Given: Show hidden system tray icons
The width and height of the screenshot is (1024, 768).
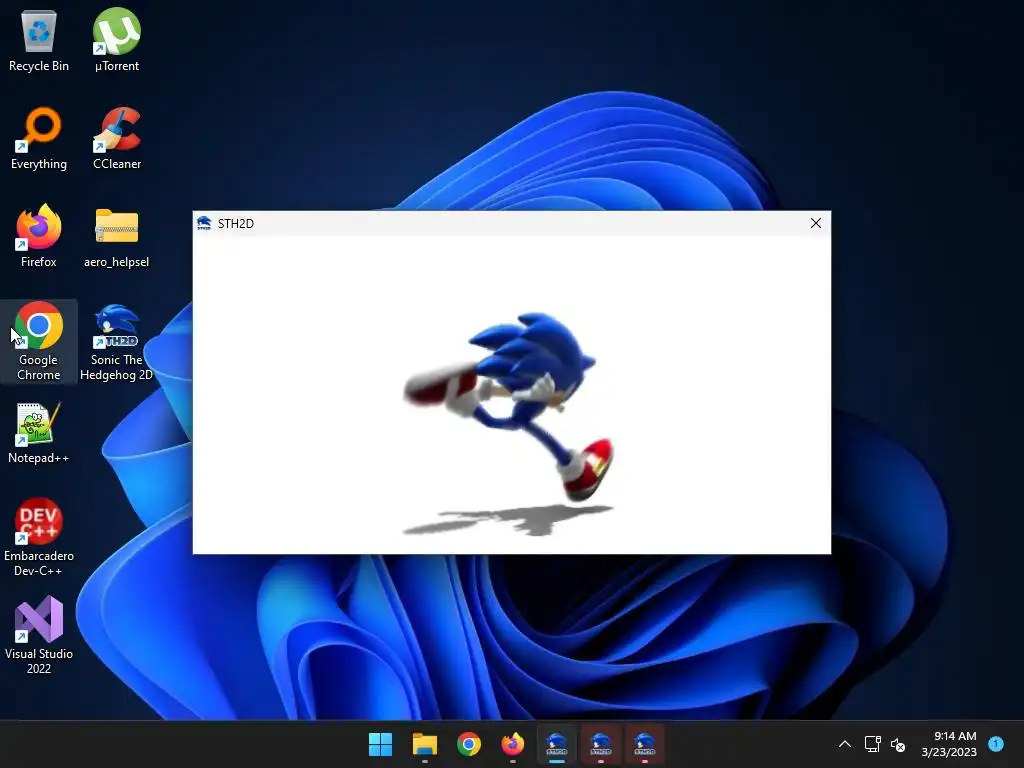Looking at the screenshot, I should [x=844, y=744].
